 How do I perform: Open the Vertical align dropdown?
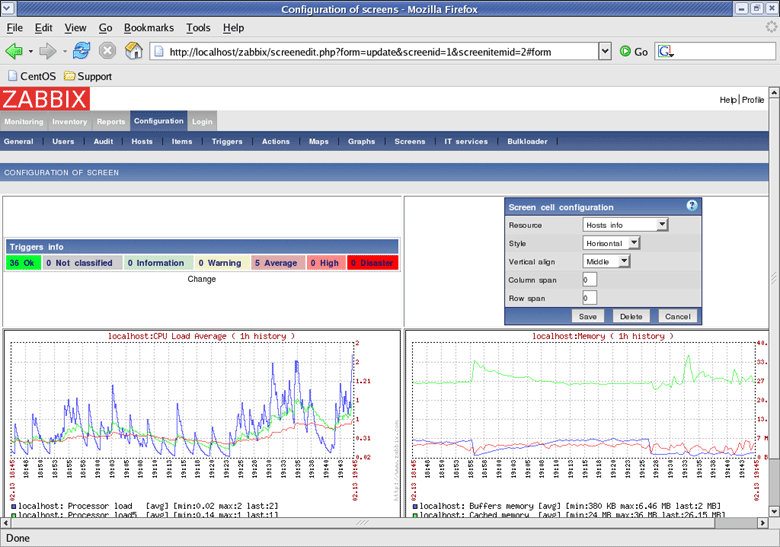pos(607,261)
